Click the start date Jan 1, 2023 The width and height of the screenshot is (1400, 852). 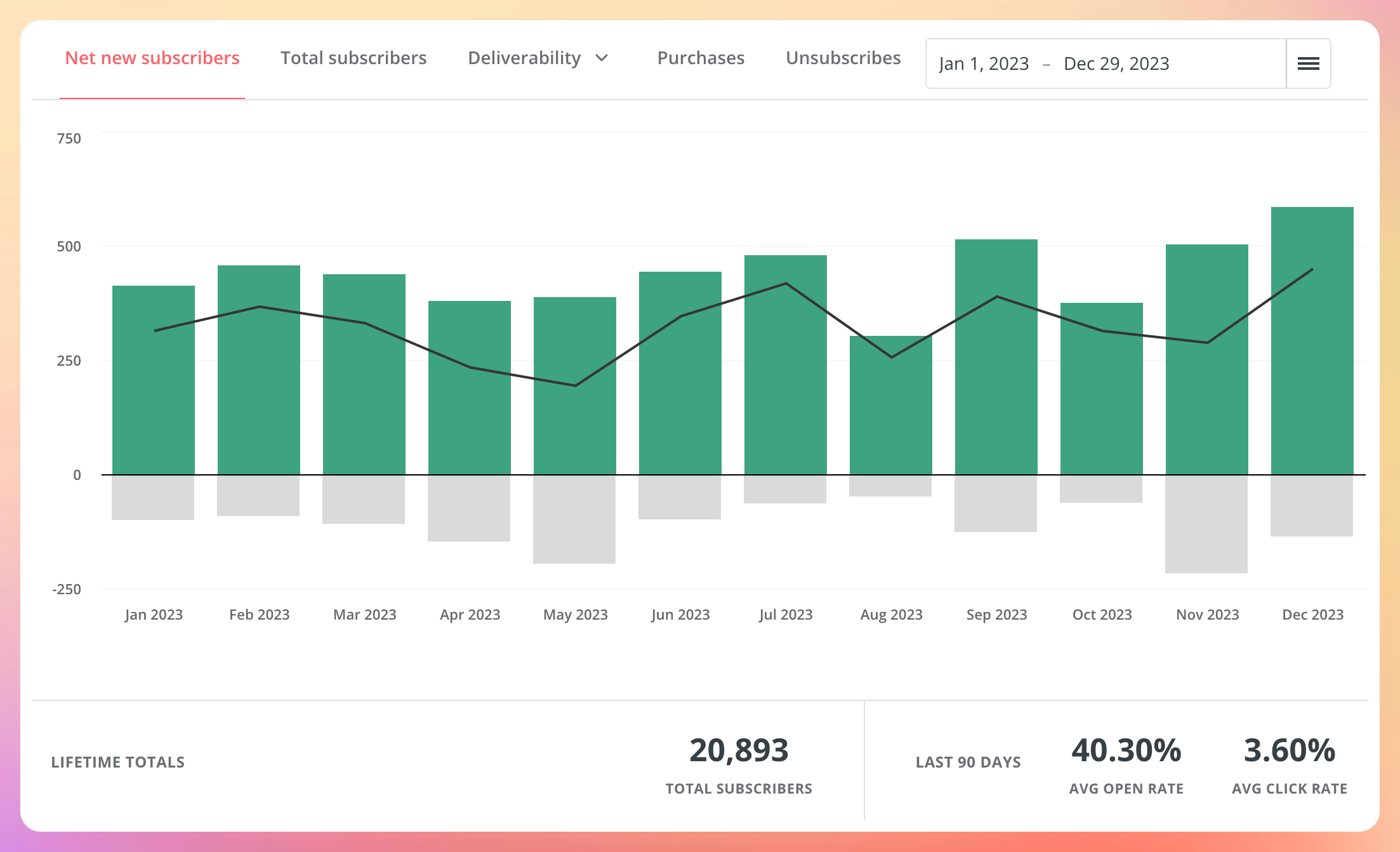[984, 63]
